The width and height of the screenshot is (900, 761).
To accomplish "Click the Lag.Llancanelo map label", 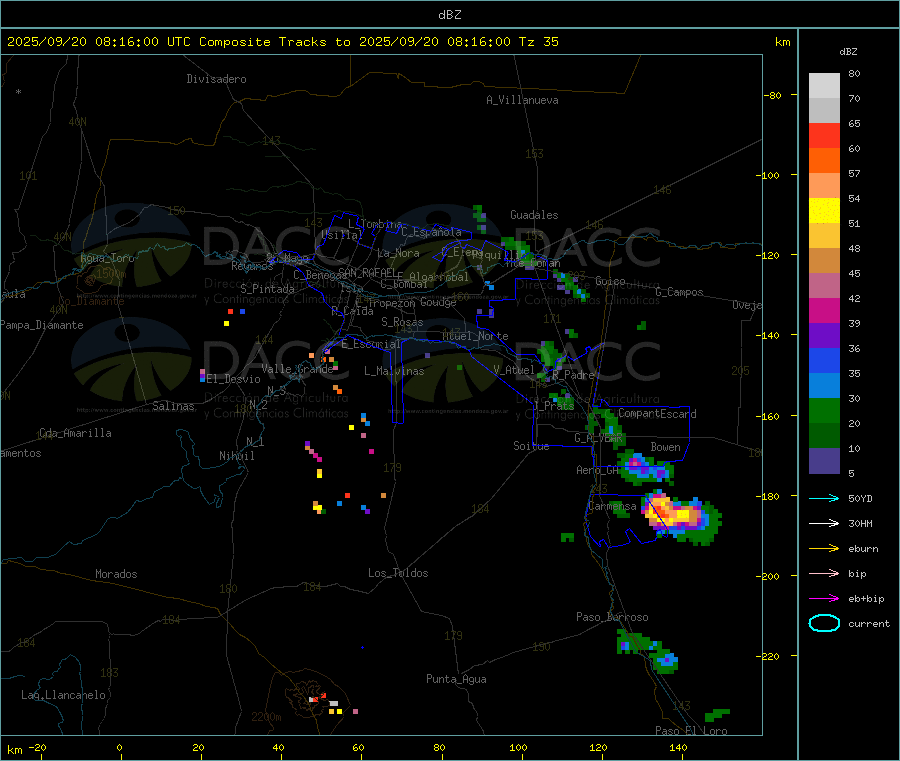I will click(63, 695).
